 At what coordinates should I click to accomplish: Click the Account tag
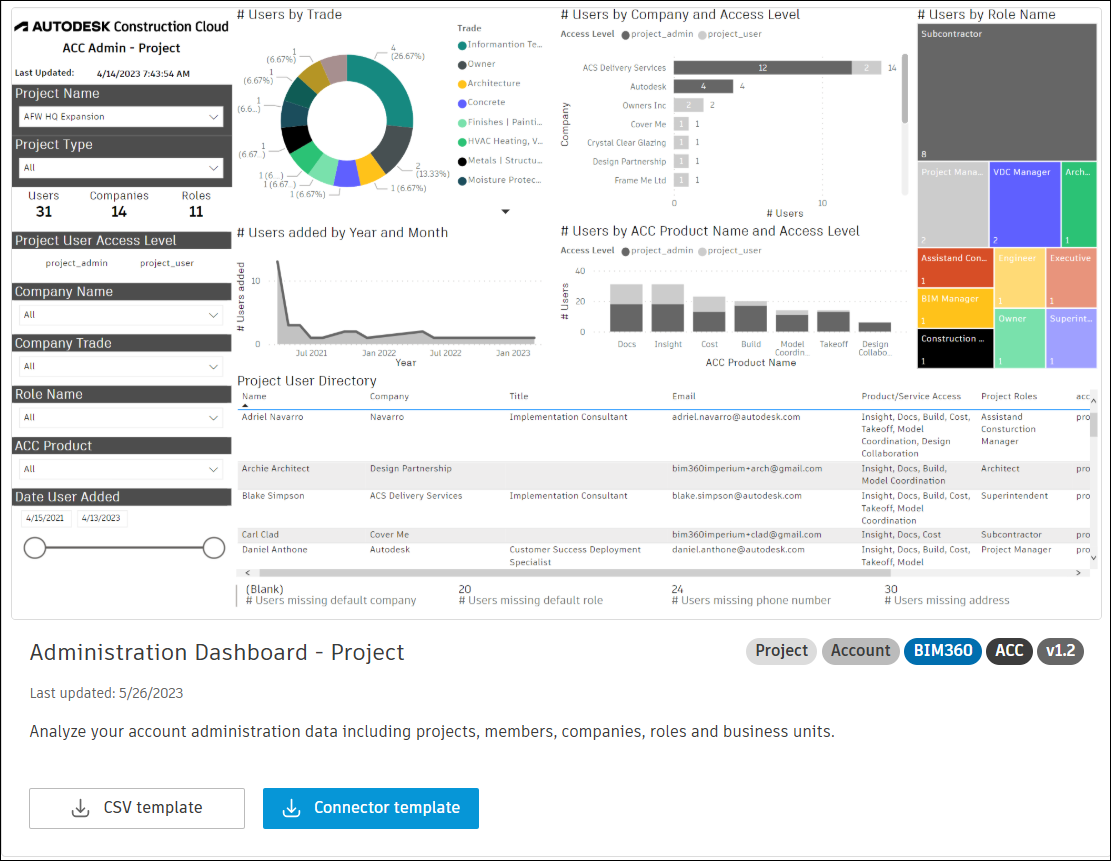(860, 651)
